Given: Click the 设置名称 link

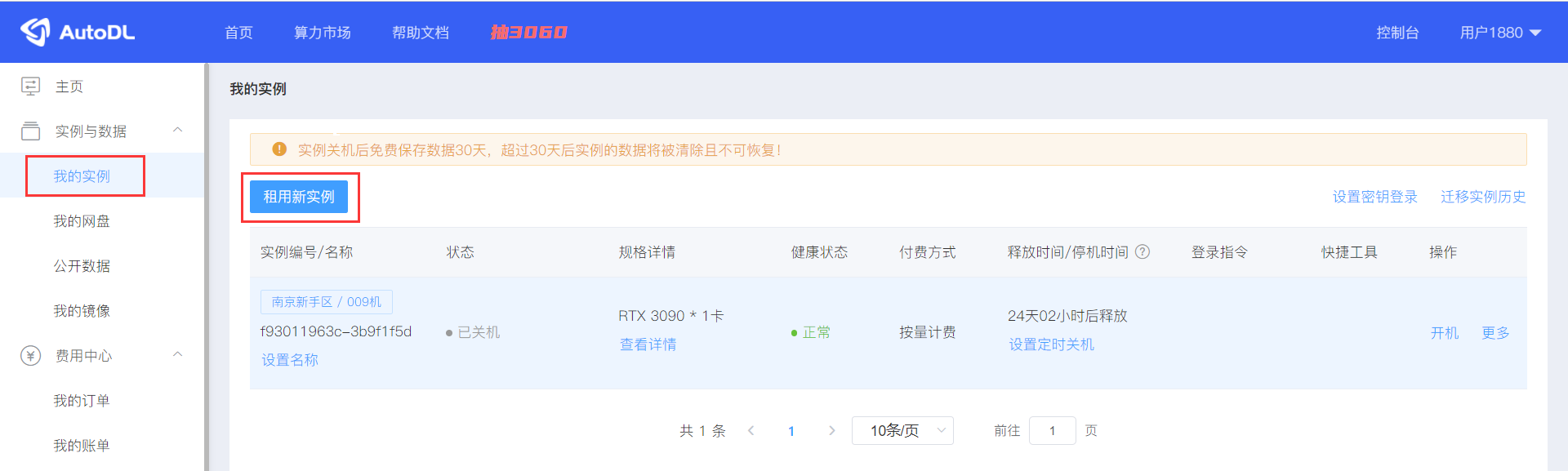Looking at the screenshot, I should [x=290, y=360].
